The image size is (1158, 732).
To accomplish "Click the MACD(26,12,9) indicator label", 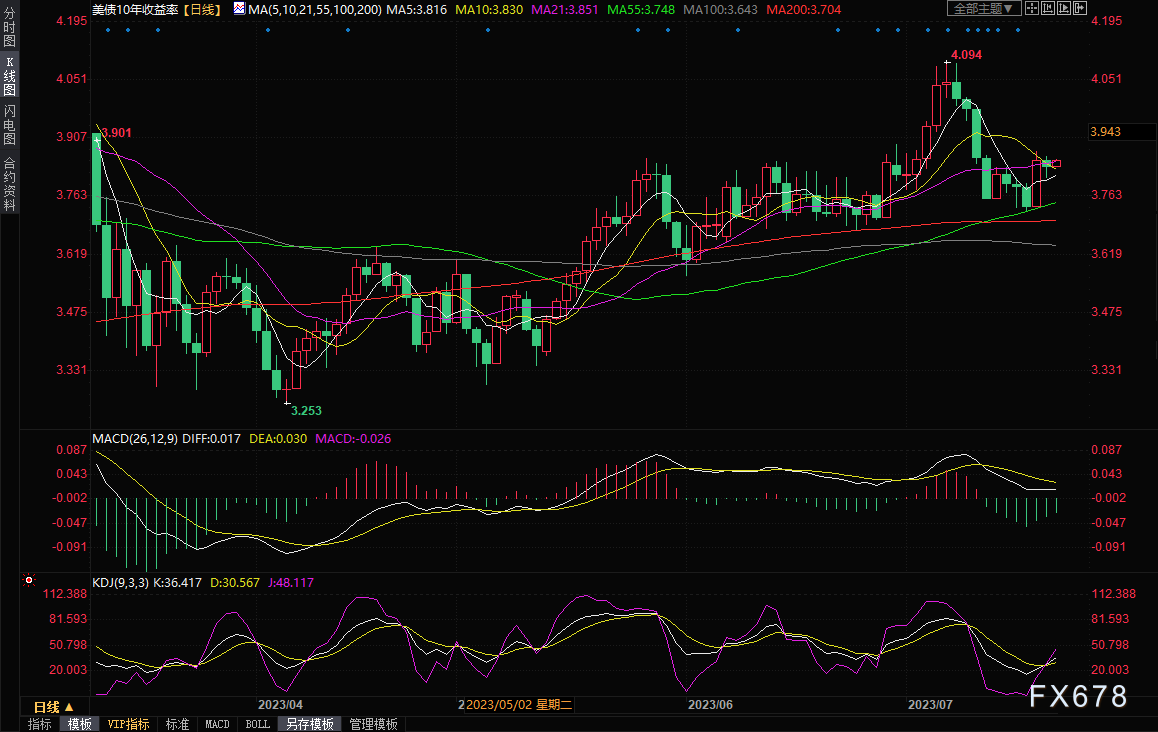I will point(135,439).
